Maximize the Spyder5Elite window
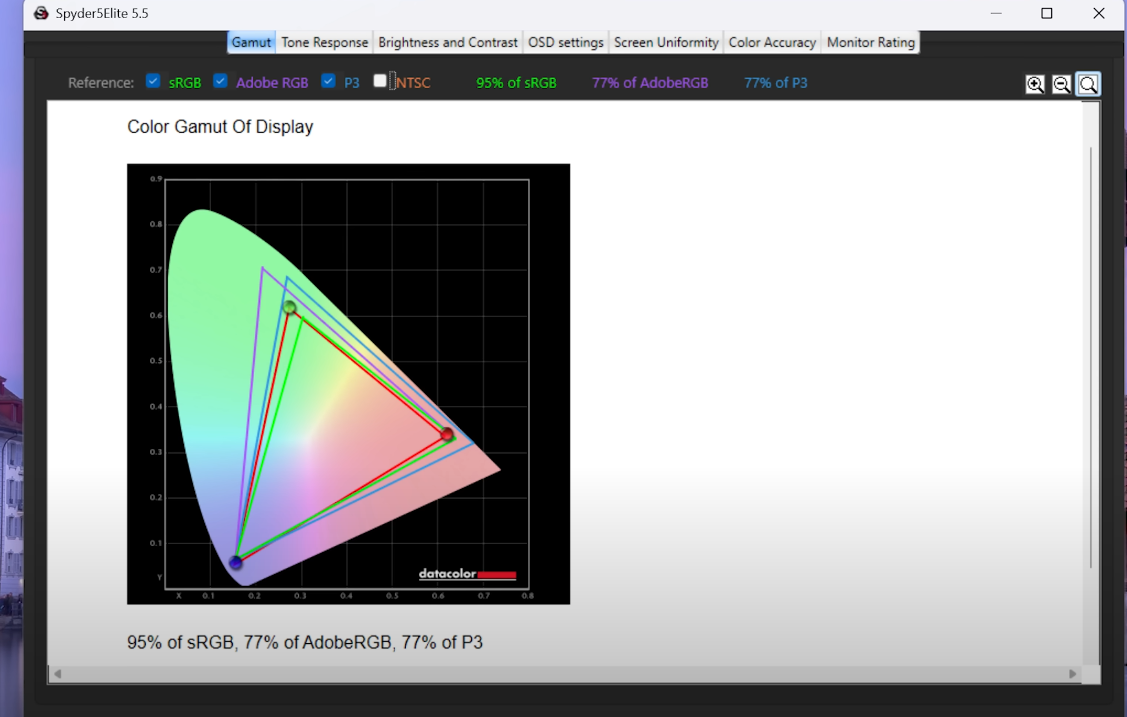Screen dimensions: 1127x717 click(x=1046, y=13)
